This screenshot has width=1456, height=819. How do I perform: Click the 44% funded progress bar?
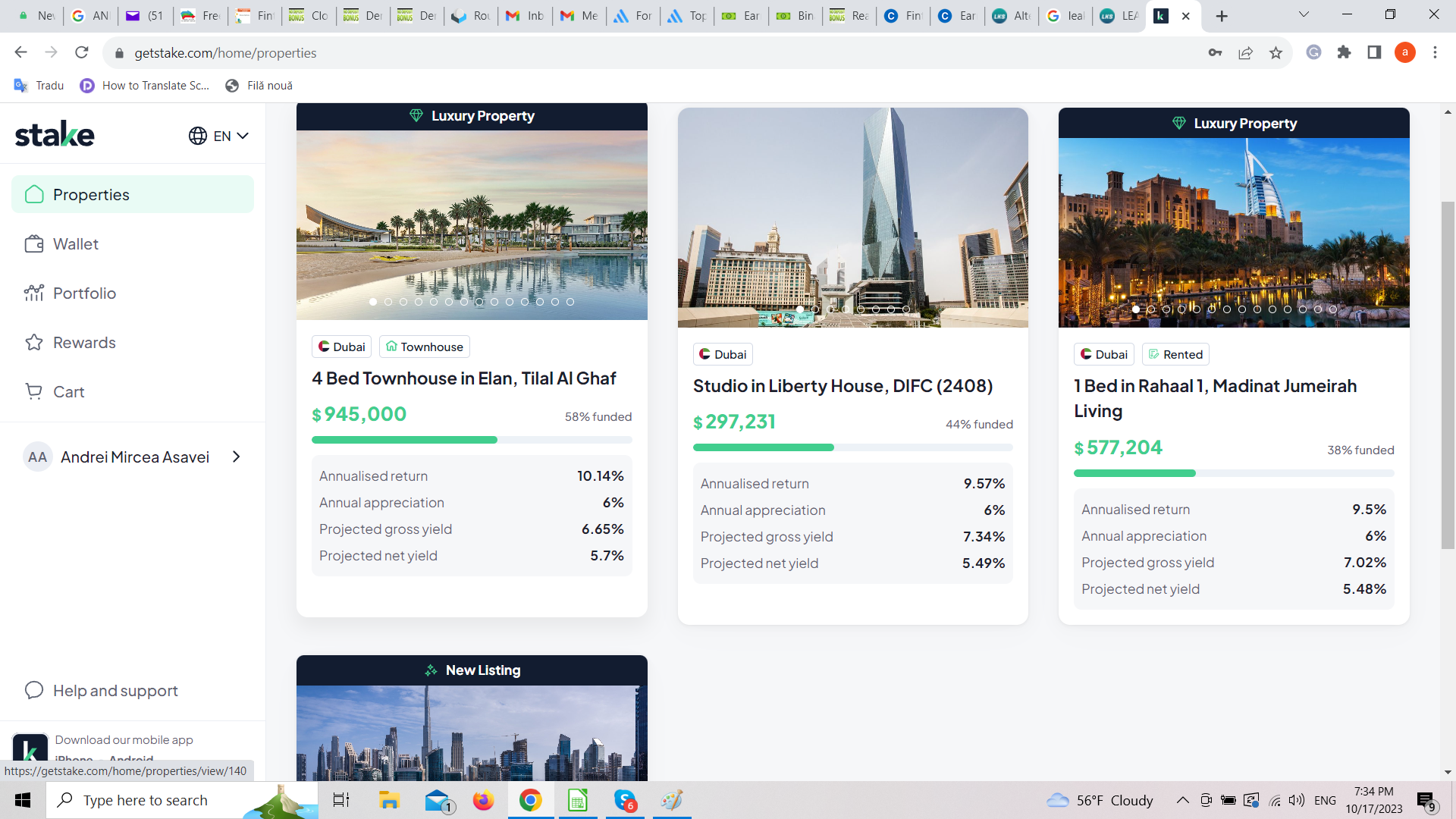click(853, 447)
